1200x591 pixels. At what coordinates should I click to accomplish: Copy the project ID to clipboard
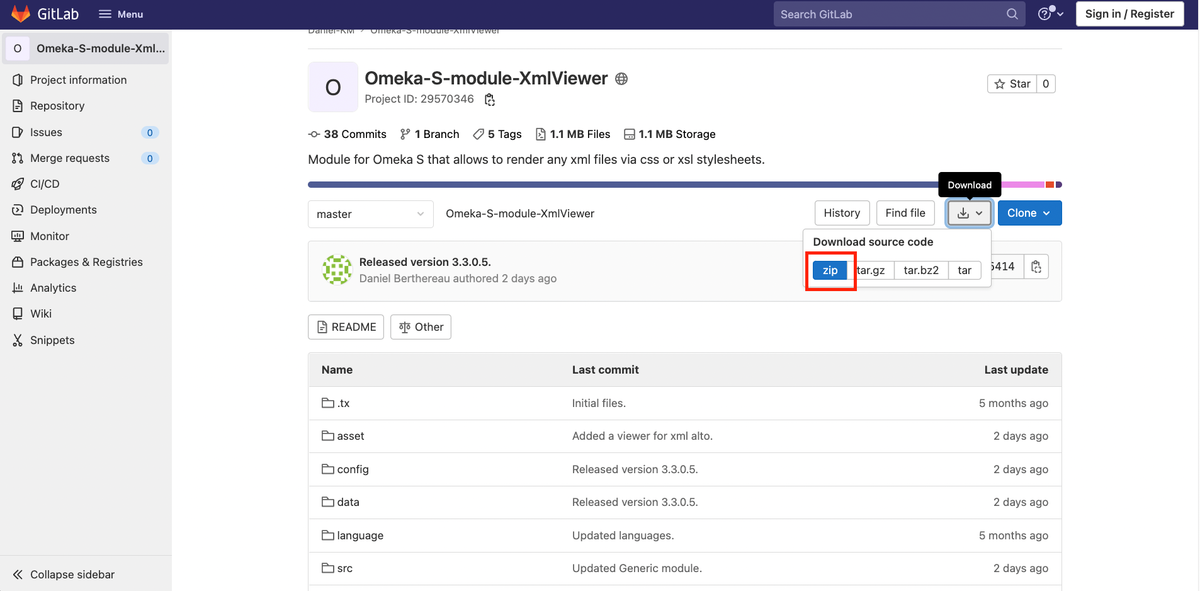pos(489,100)
